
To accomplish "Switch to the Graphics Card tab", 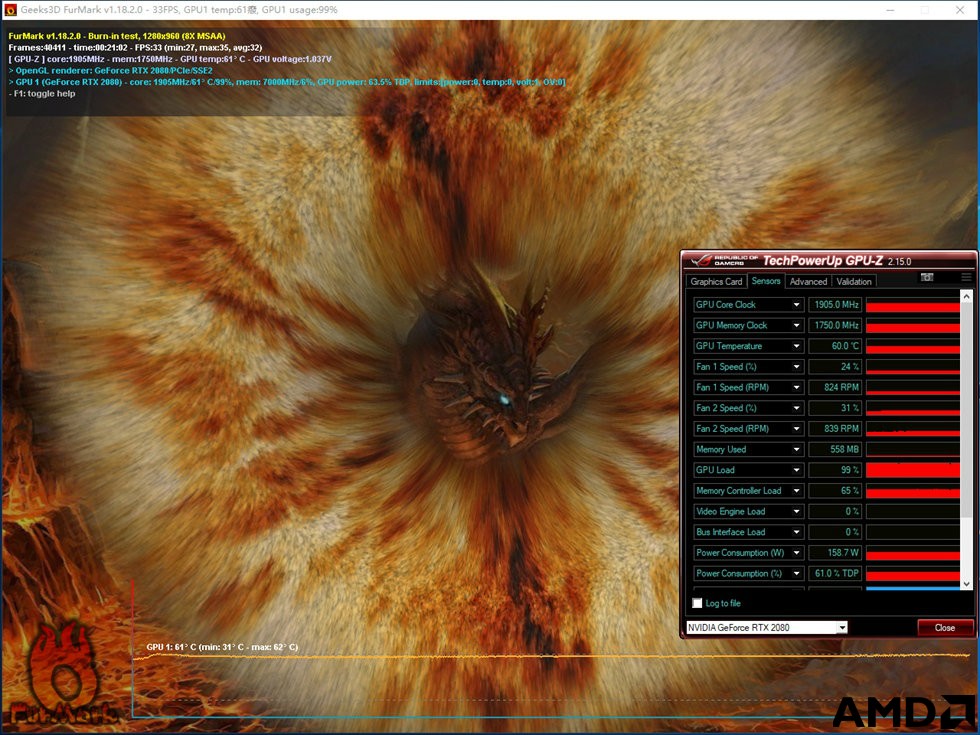I will point(716,282).
